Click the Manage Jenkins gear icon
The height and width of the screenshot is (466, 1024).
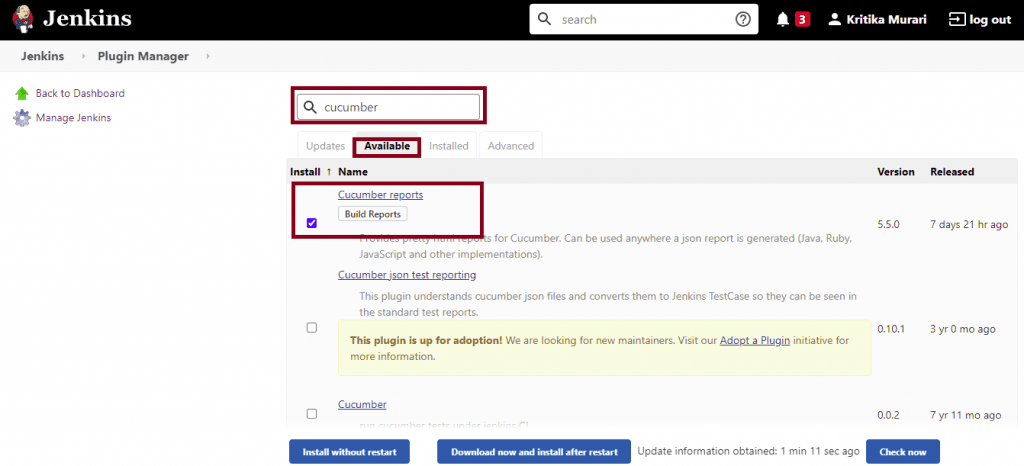tap(22, 118)
